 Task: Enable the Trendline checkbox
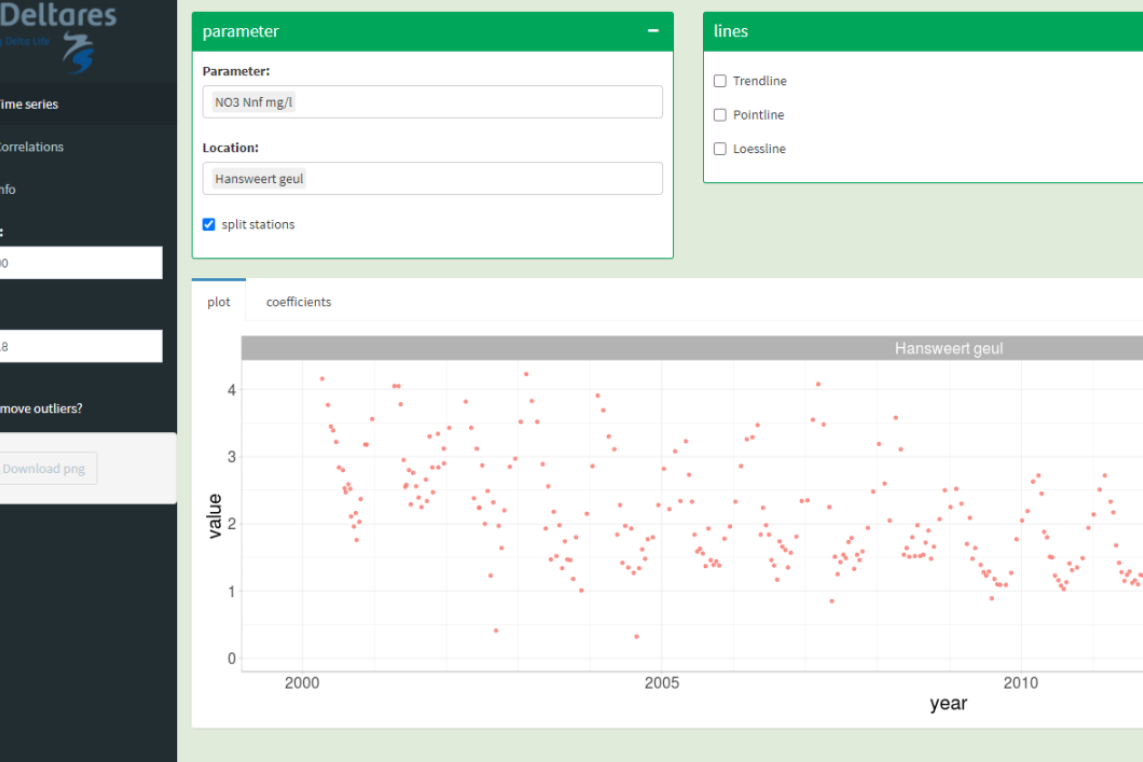pos(720,81)
